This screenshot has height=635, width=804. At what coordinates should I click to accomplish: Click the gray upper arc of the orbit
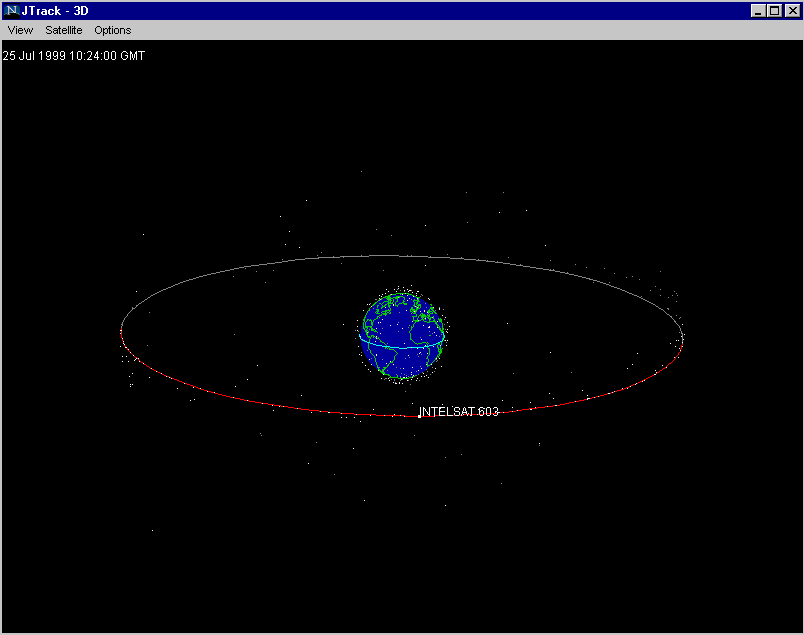(400, 256)
